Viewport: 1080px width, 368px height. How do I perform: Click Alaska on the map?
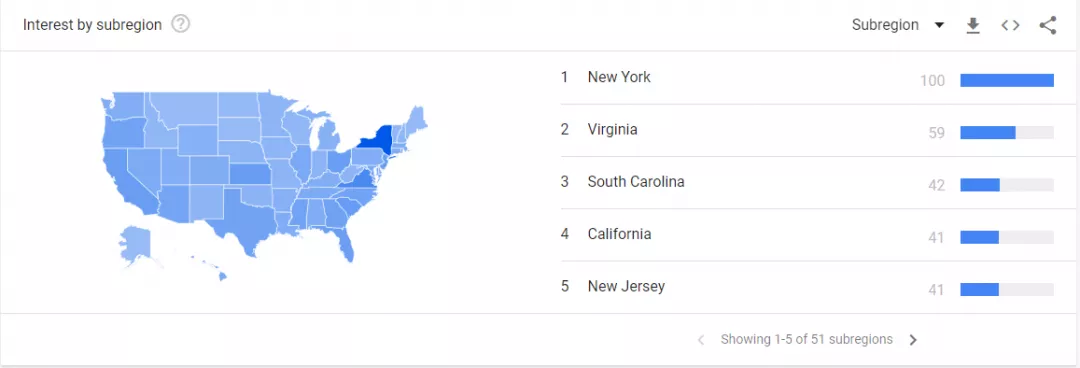[x=132, y=243]
